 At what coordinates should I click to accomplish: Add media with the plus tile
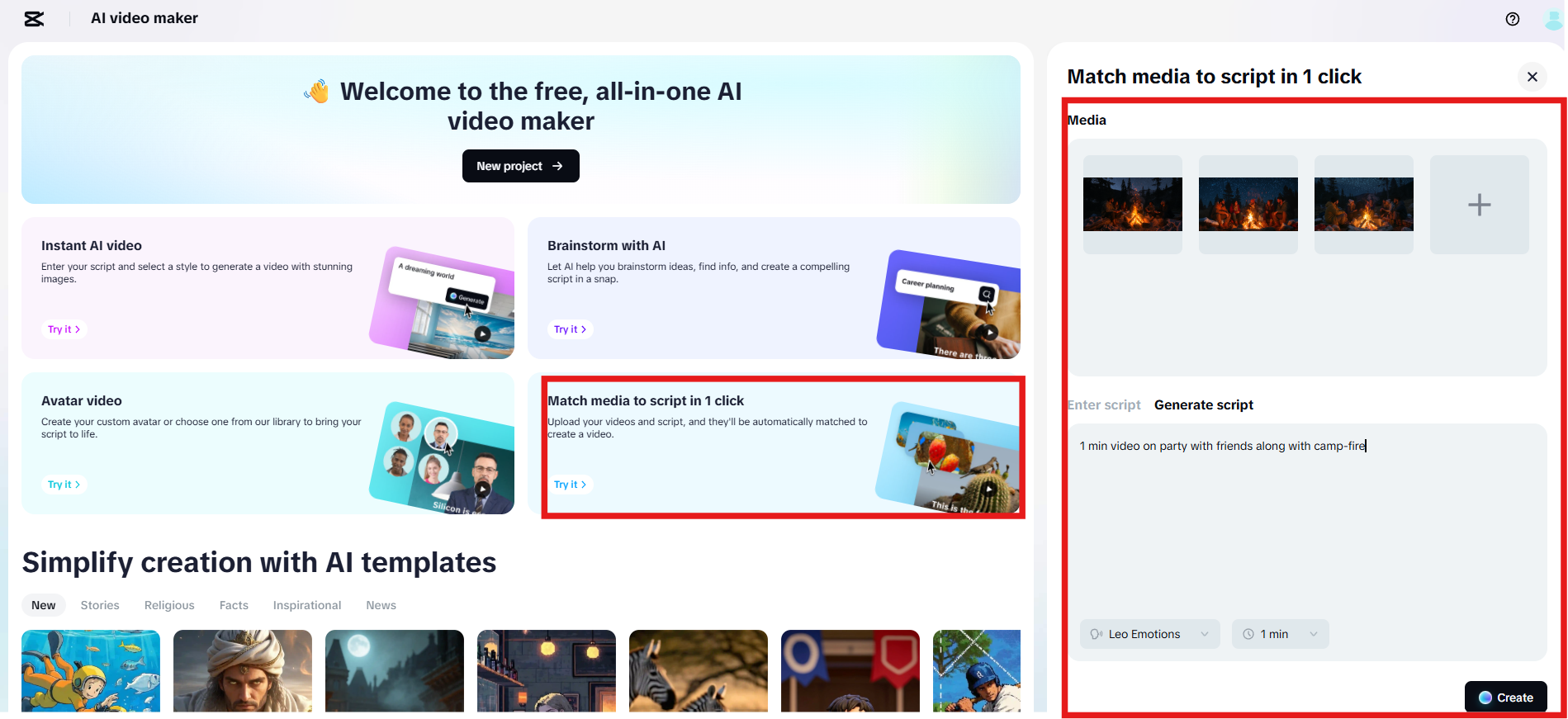(x=1480, y=205)
